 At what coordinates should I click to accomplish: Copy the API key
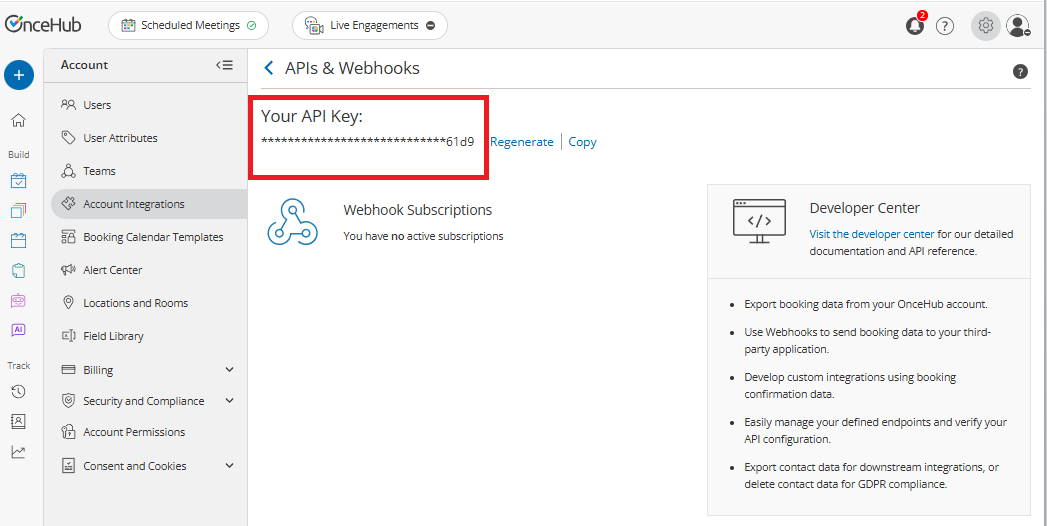pos(582,142)
